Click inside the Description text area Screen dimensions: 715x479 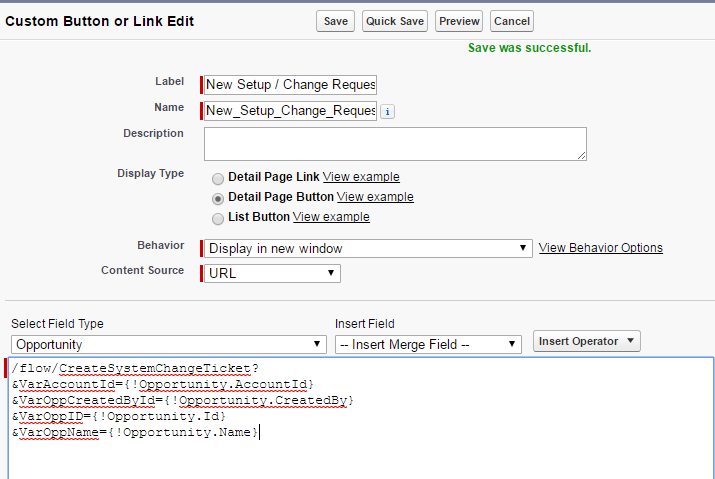pyautogui.click(x=395, y=144)
